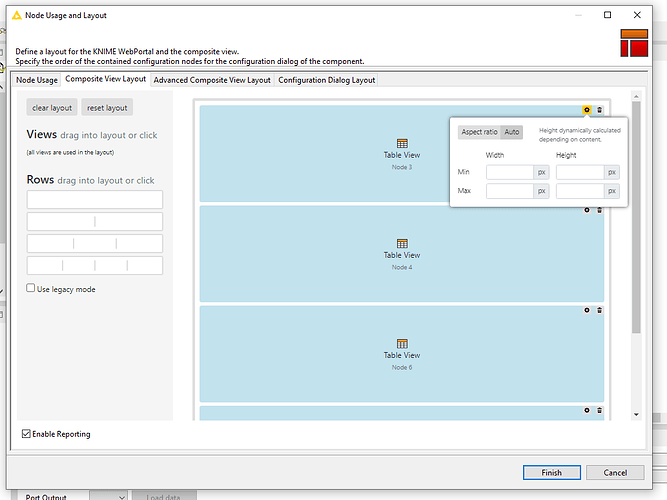Click the warning icon in the title bar
The image size is (667, 500).
[17, 15]
